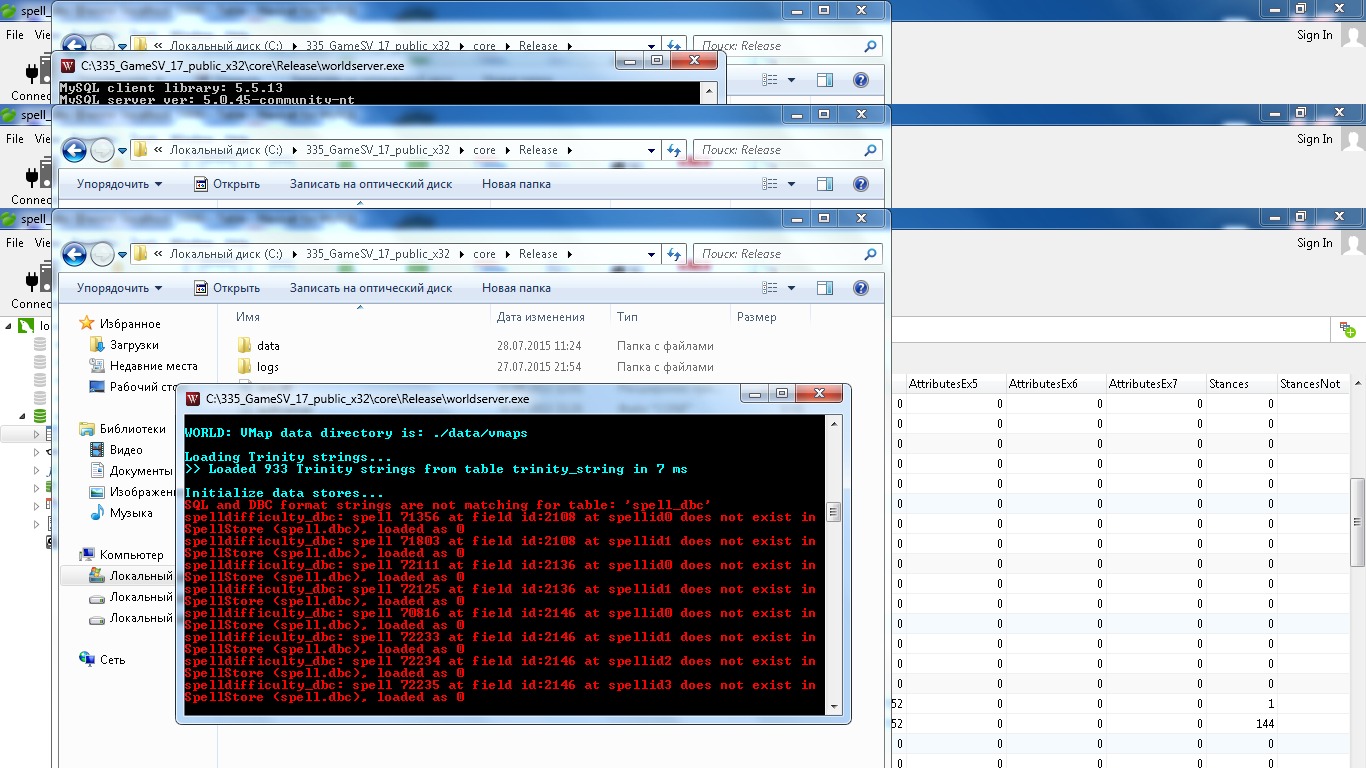Screen dimensions: 1366x768
Task: Expand the highlighted item in connection tree
Action: (37, 435)
